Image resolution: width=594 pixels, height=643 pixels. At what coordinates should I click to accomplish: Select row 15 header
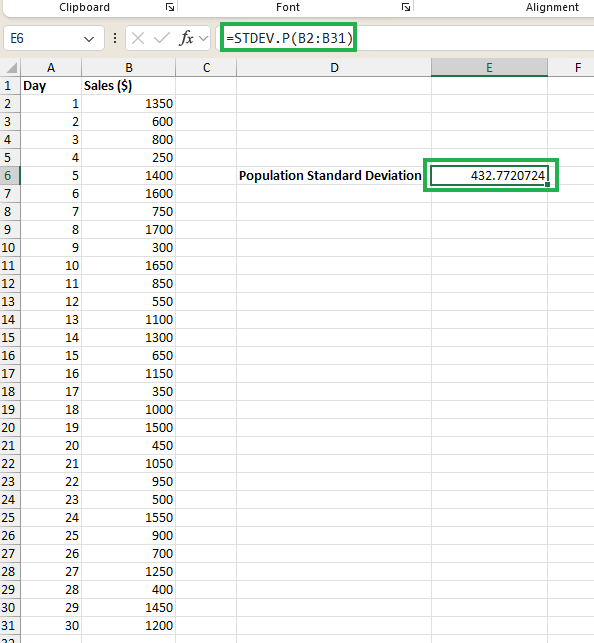coord(10,338)
